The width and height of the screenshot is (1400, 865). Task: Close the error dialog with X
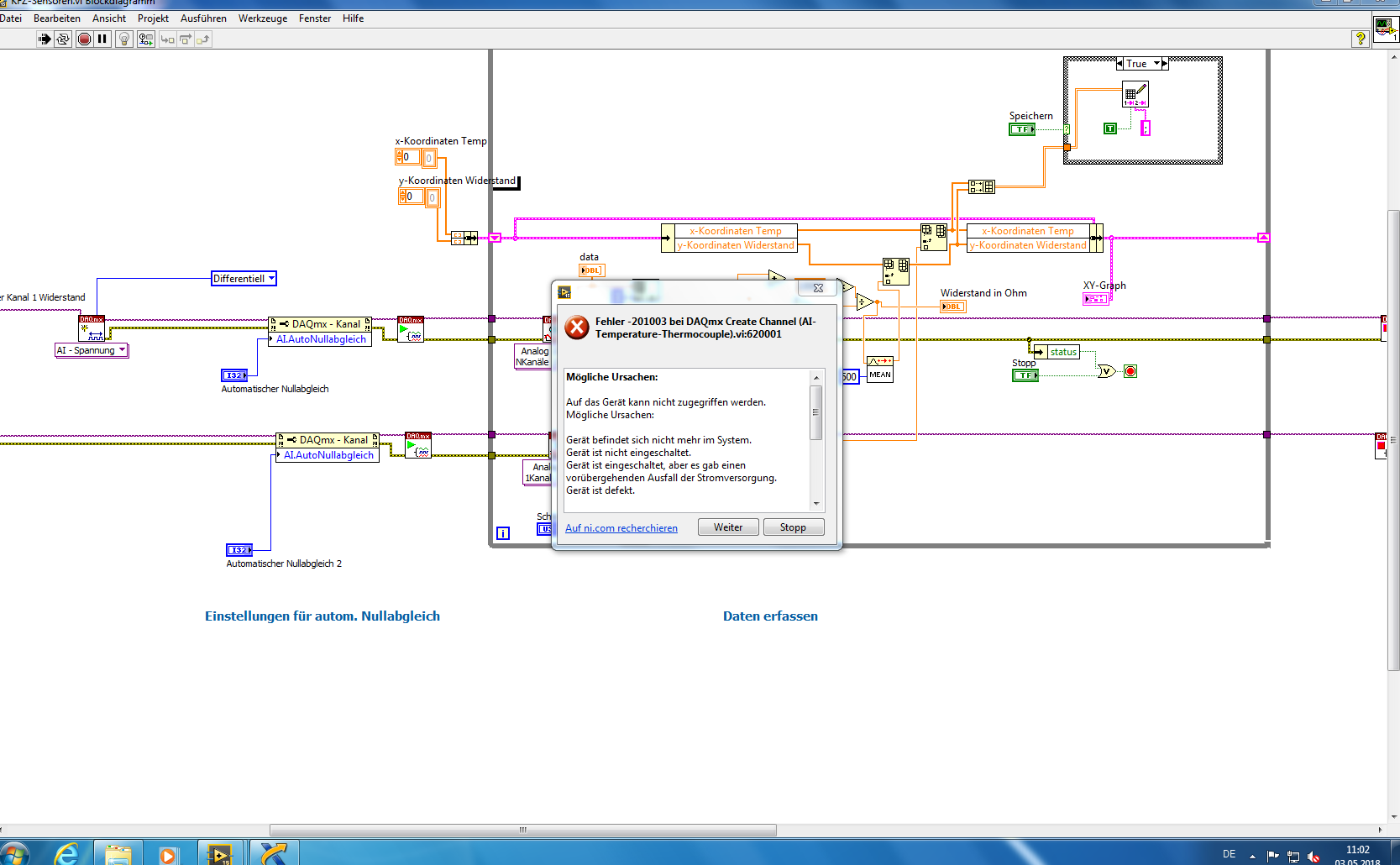(818, 288)
